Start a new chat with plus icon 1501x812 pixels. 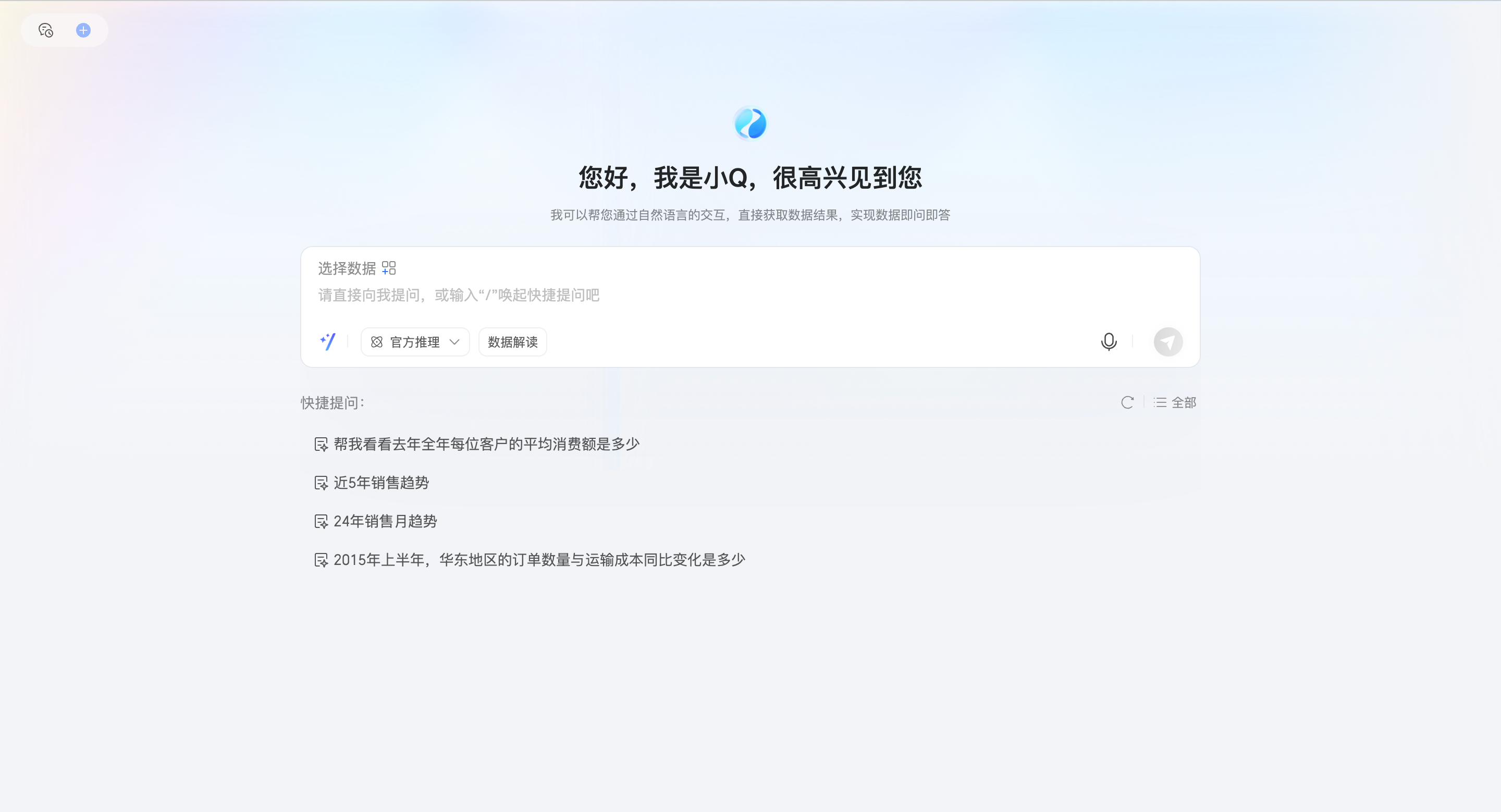83,30
